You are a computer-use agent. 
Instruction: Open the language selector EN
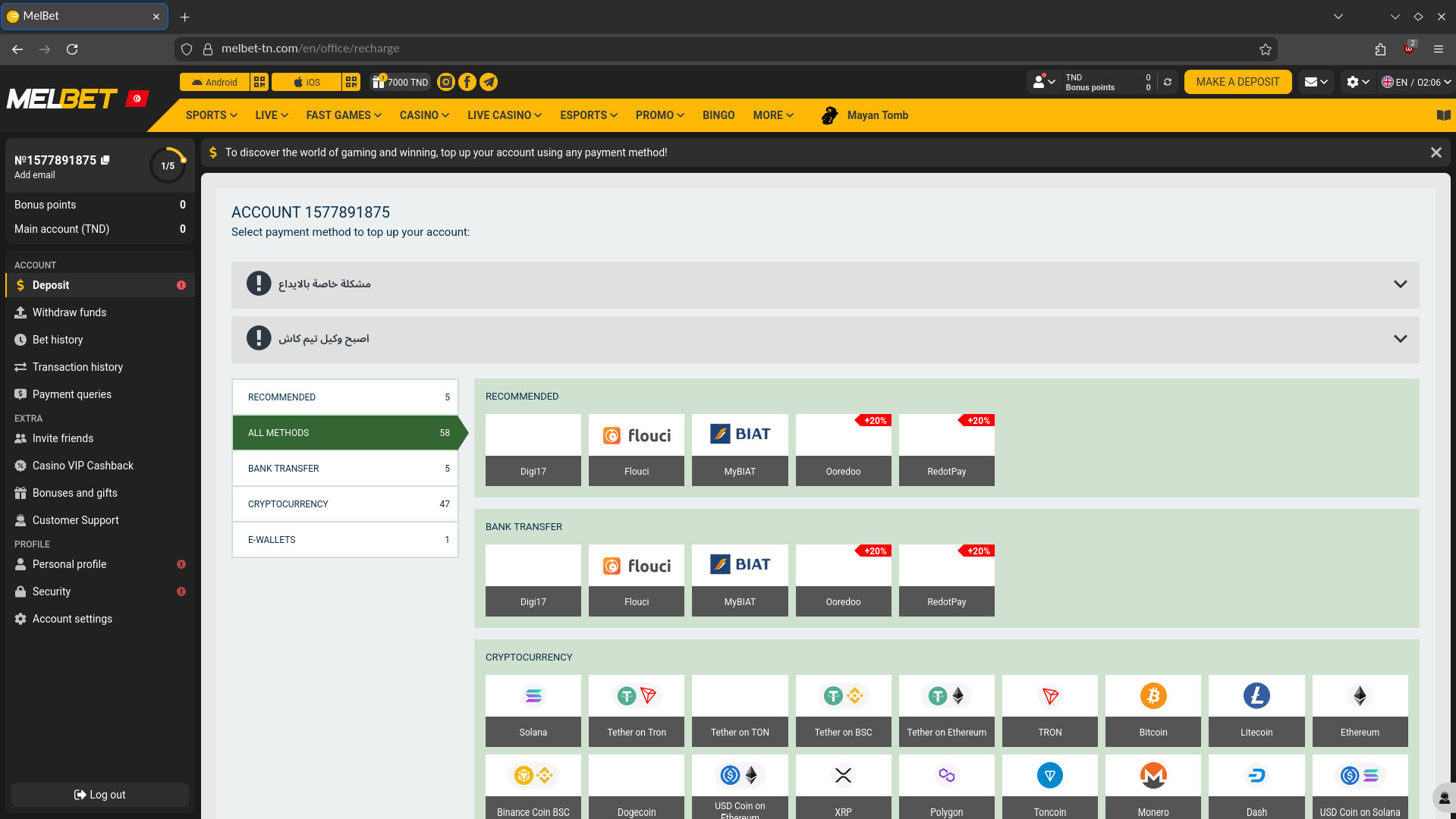coord(1416,82)
